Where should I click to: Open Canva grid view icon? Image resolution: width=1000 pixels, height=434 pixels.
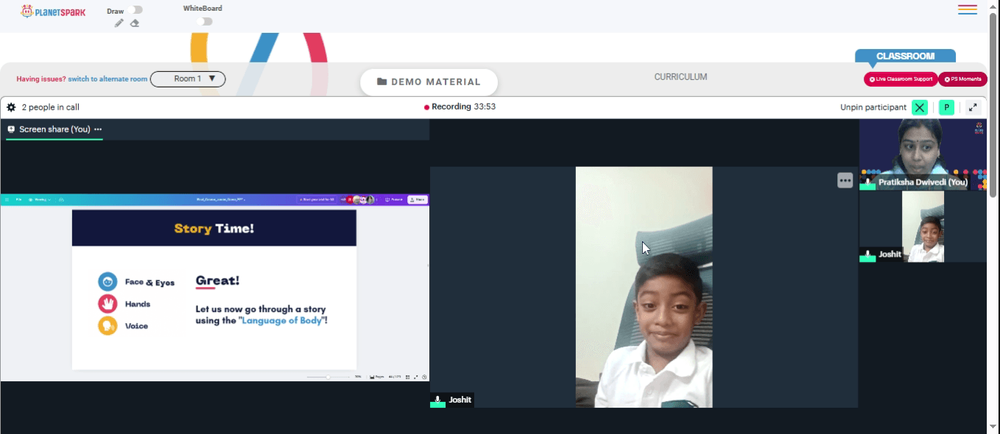(x=408, y=377)
